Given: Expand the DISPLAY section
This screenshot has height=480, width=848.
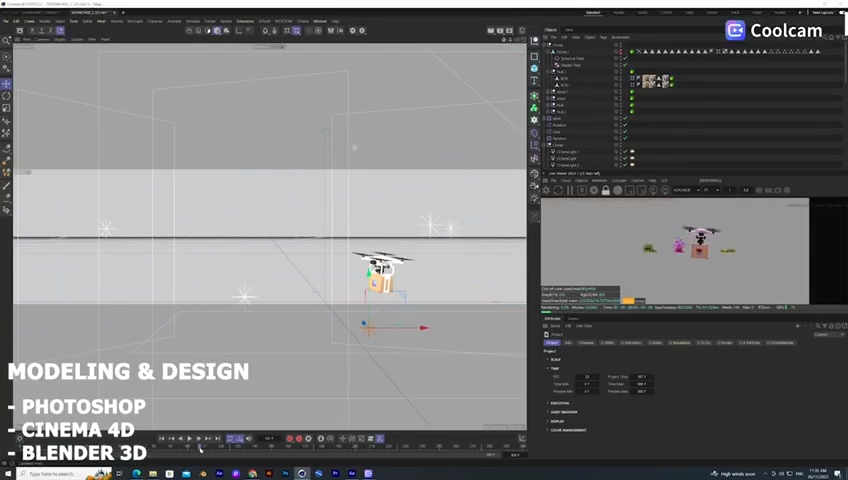Looking at the screenshot, I should 547,421.
